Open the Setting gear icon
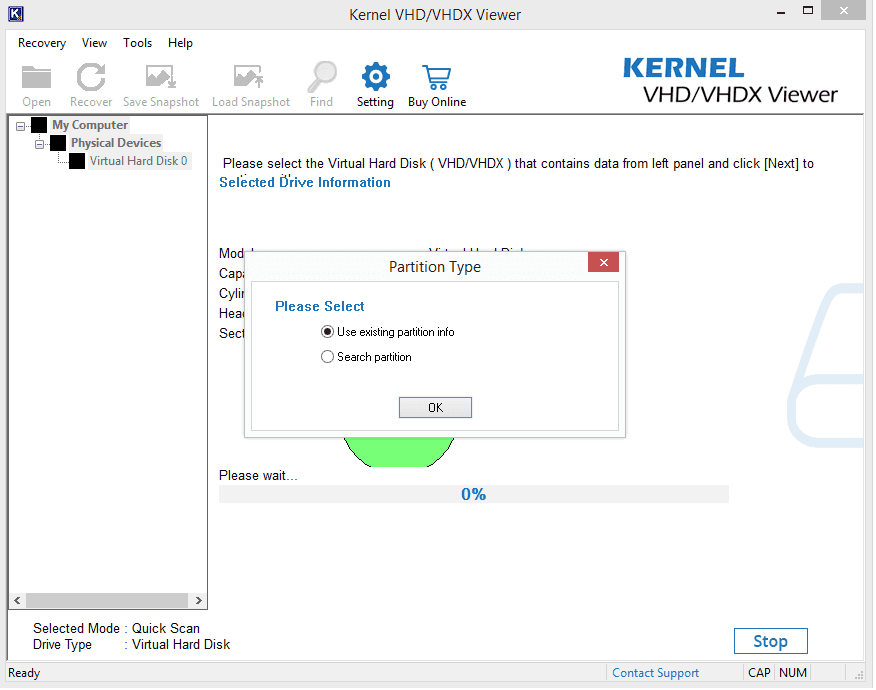The width and height of the screenshot is (876, 690). point(375,77)
